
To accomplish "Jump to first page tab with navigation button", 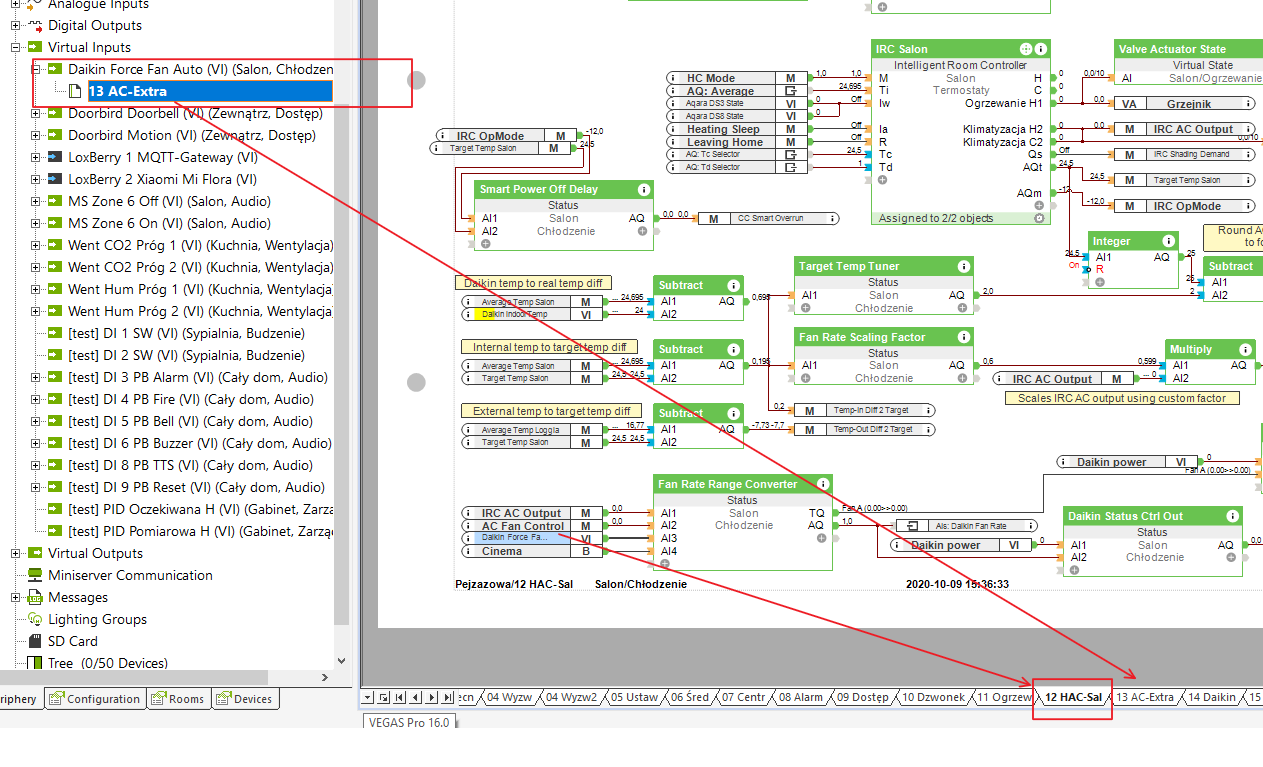I will pyautogui.click(x=401, y=697).
